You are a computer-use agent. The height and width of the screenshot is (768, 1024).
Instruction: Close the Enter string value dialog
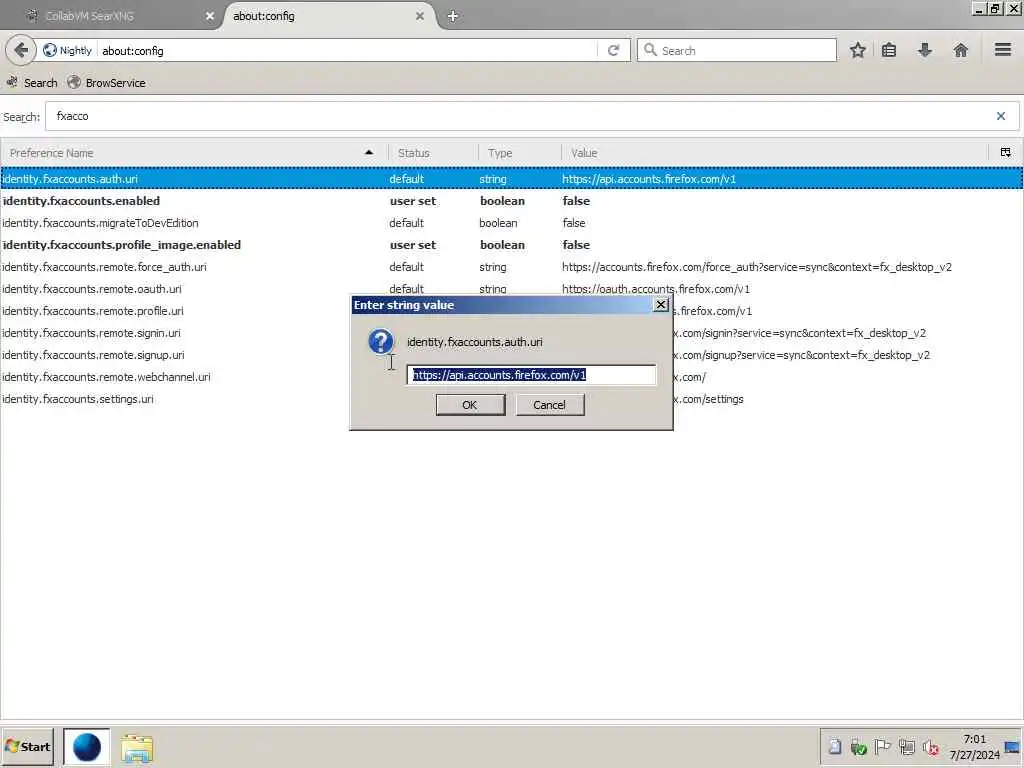click(661, 304)
